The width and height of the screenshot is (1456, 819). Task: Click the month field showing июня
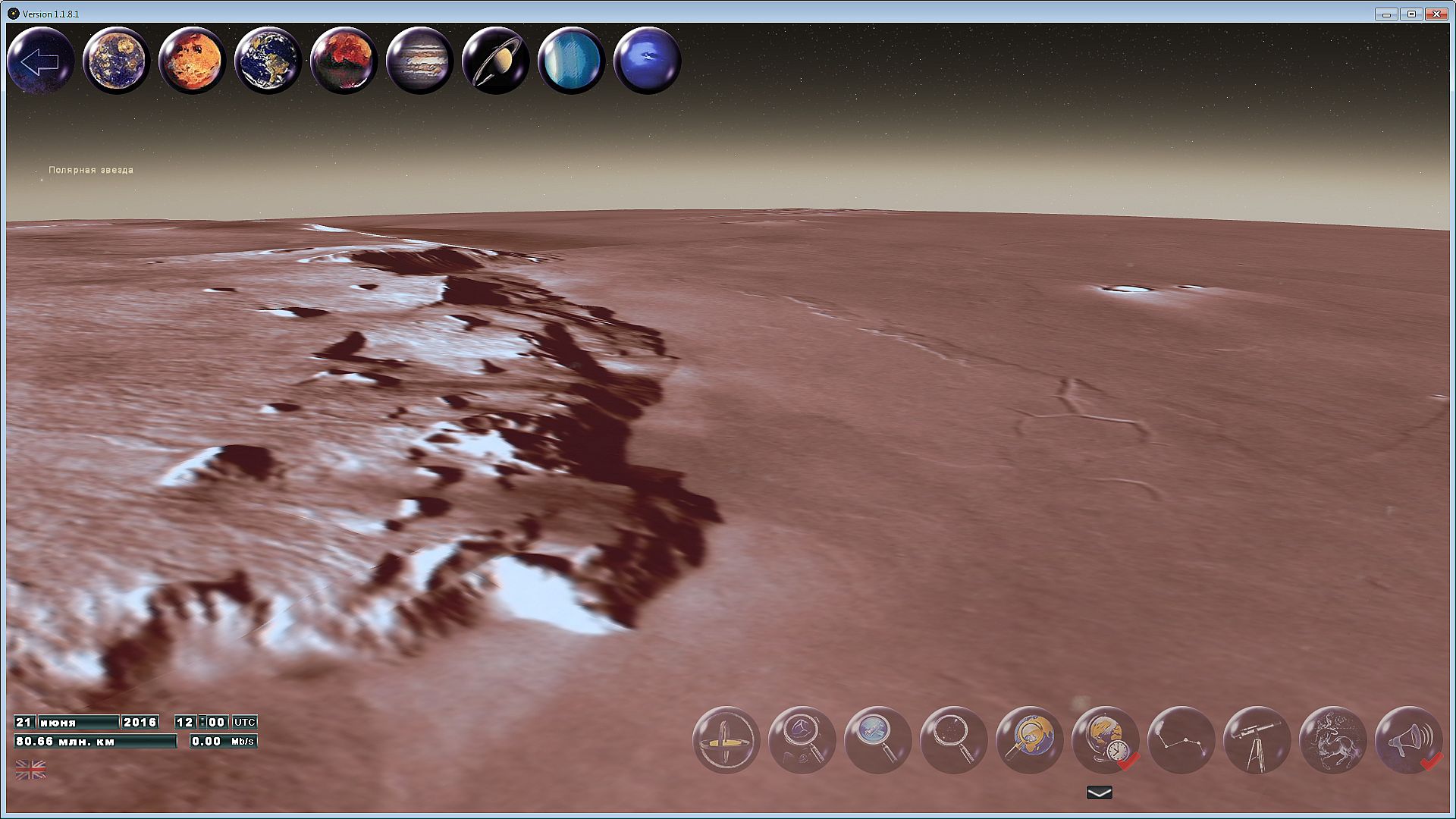tap(77, 722)
